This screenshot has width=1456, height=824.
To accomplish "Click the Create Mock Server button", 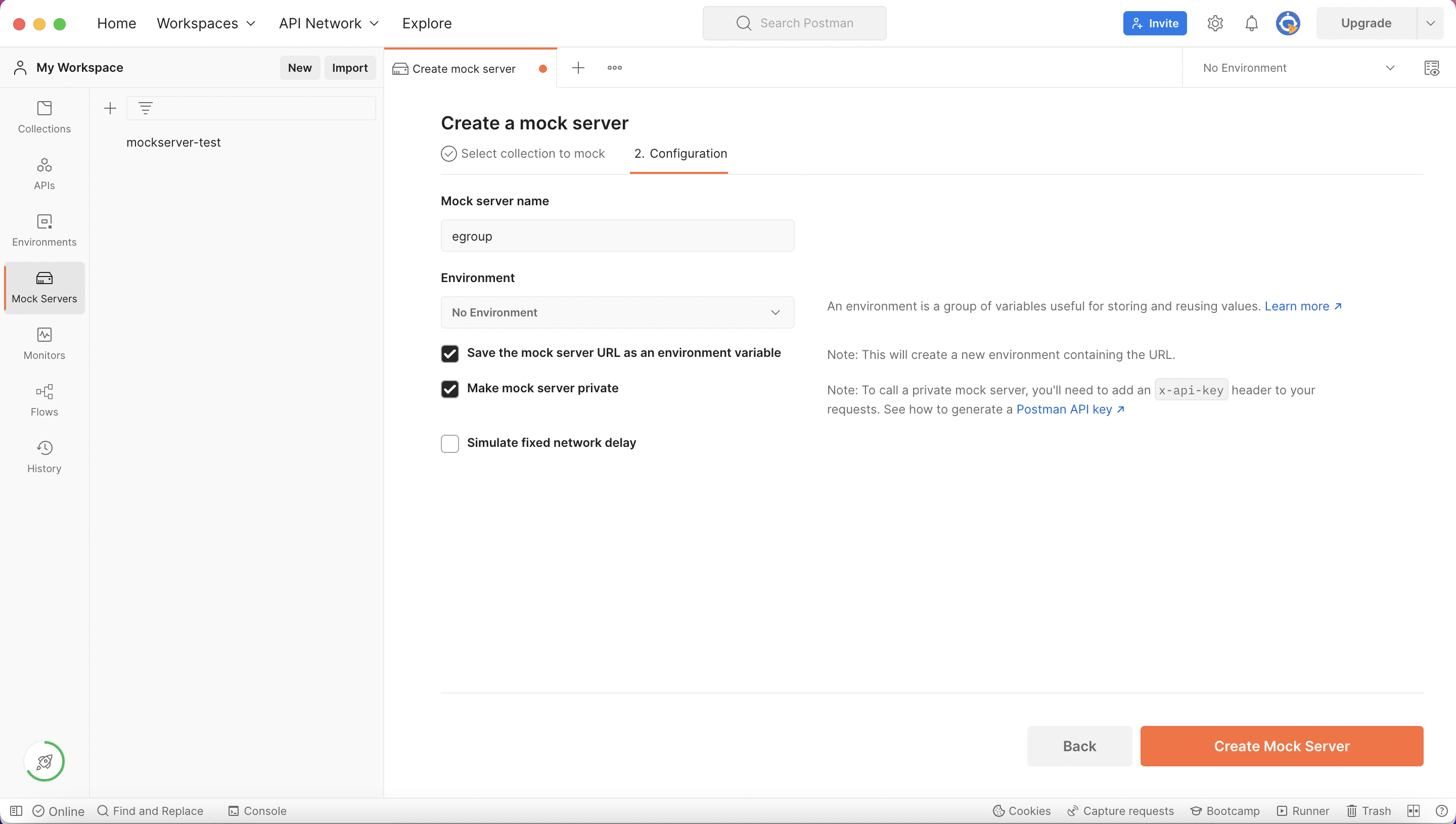I will pyautogui.click(x=1281, y=746).
